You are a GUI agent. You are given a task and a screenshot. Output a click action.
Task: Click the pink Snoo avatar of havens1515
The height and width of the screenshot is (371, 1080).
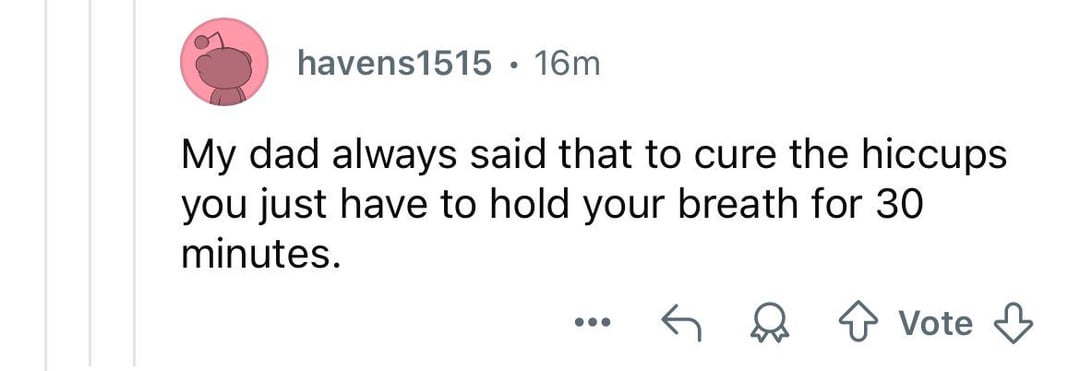click(x=224, y=62)
